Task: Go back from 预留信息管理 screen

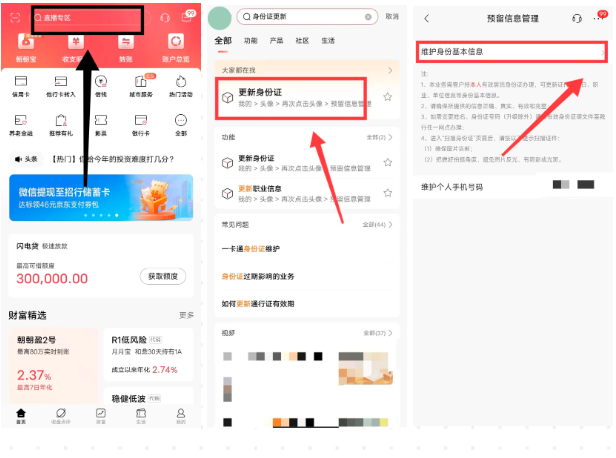Action: tap(427, 18)
